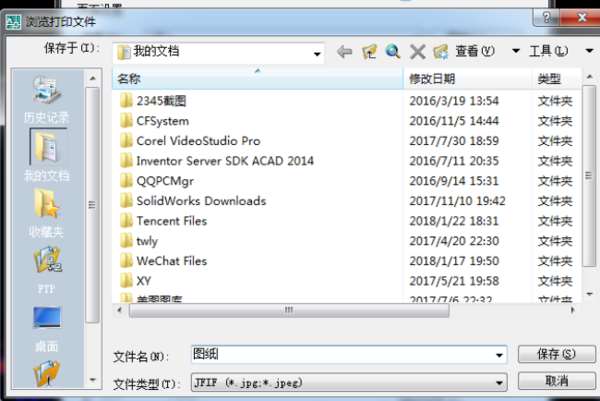Open the History shortcut in the places sidebar
The width and height of the screenshot is (600, 401).
pyautogui.click(x=47, y=99)
